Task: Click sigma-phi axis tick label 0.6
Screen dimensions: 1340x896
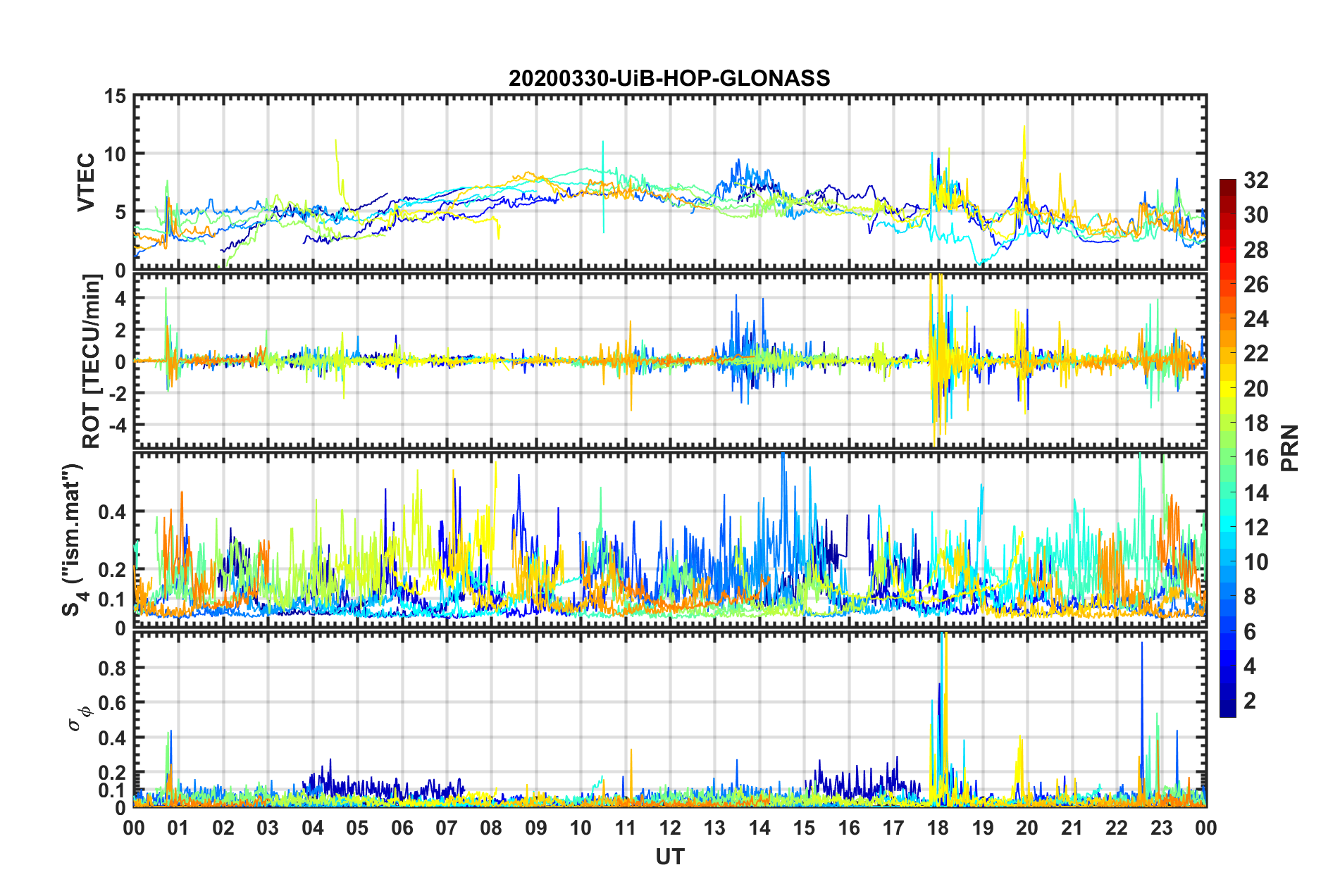Action: 112,703
